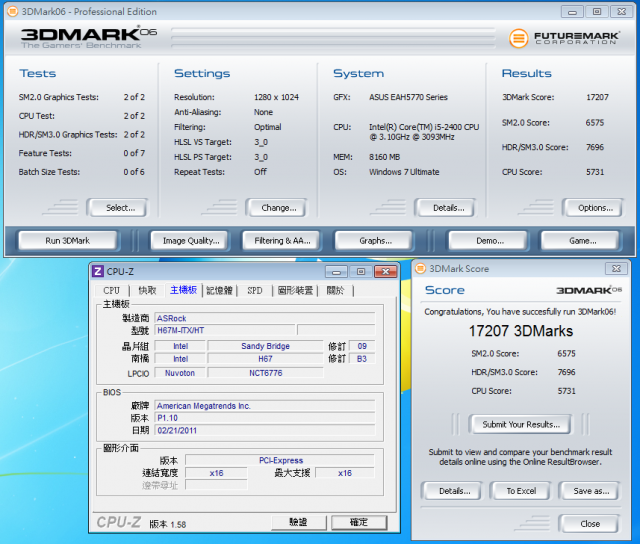This screenshot has height=544, width=640.
Task: Click the Intel Core i5-2400 CPU text
Action: pos(424,132)
